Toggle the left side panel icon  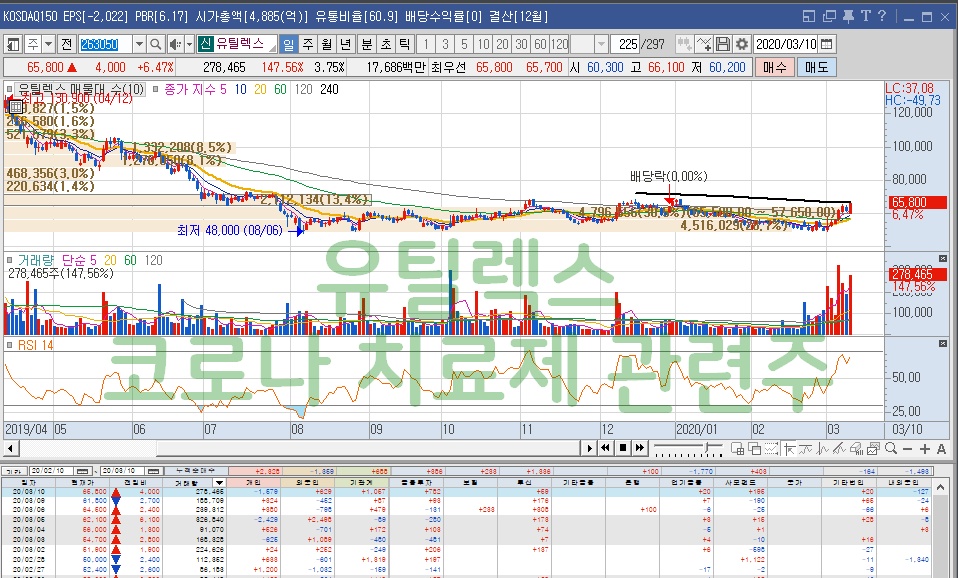pos(12,44)
